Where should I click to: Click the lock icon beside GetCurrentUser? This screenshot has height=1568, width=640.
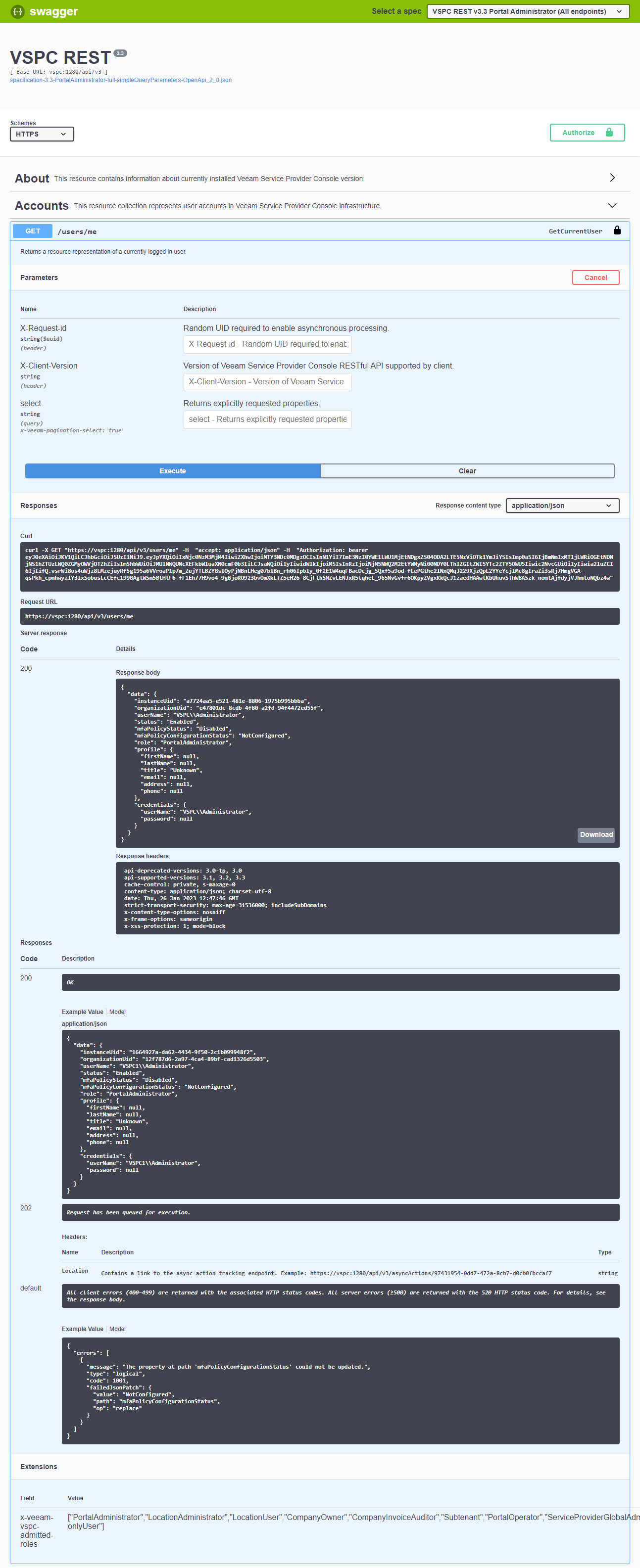[x=617, y=230]
